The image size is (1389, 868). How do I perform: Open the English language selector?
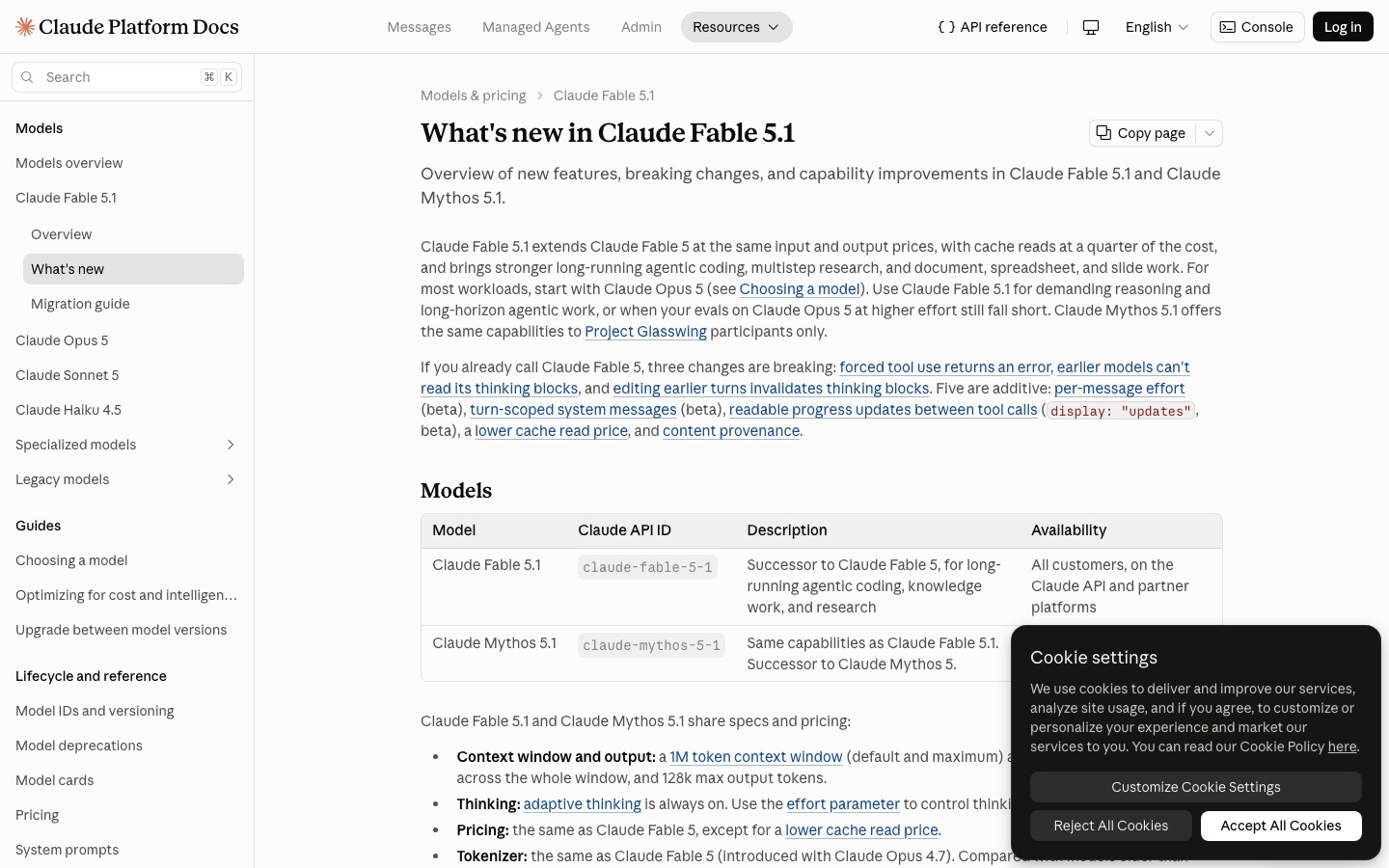1157,27
